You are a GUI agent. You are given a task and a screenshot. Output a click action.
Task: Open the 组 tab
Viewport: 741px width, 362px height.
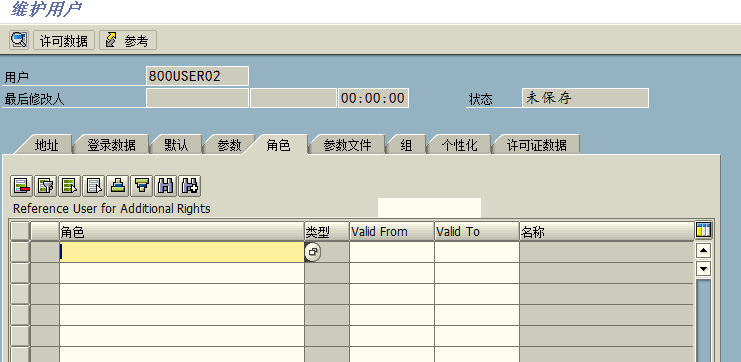(406, 145)
